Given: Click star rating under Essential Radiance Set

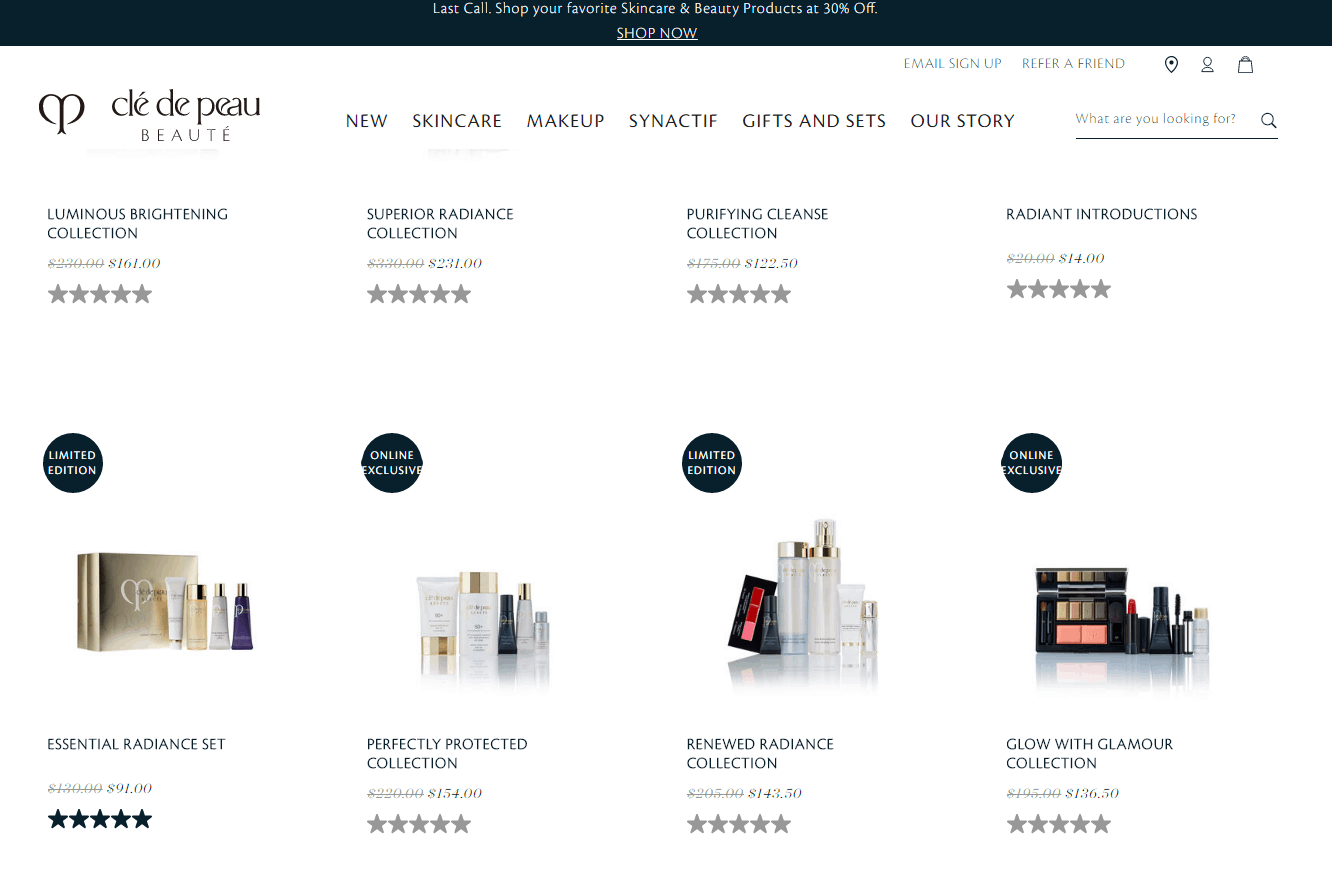Looking at the screenshot, I should (x=100, y=819).
